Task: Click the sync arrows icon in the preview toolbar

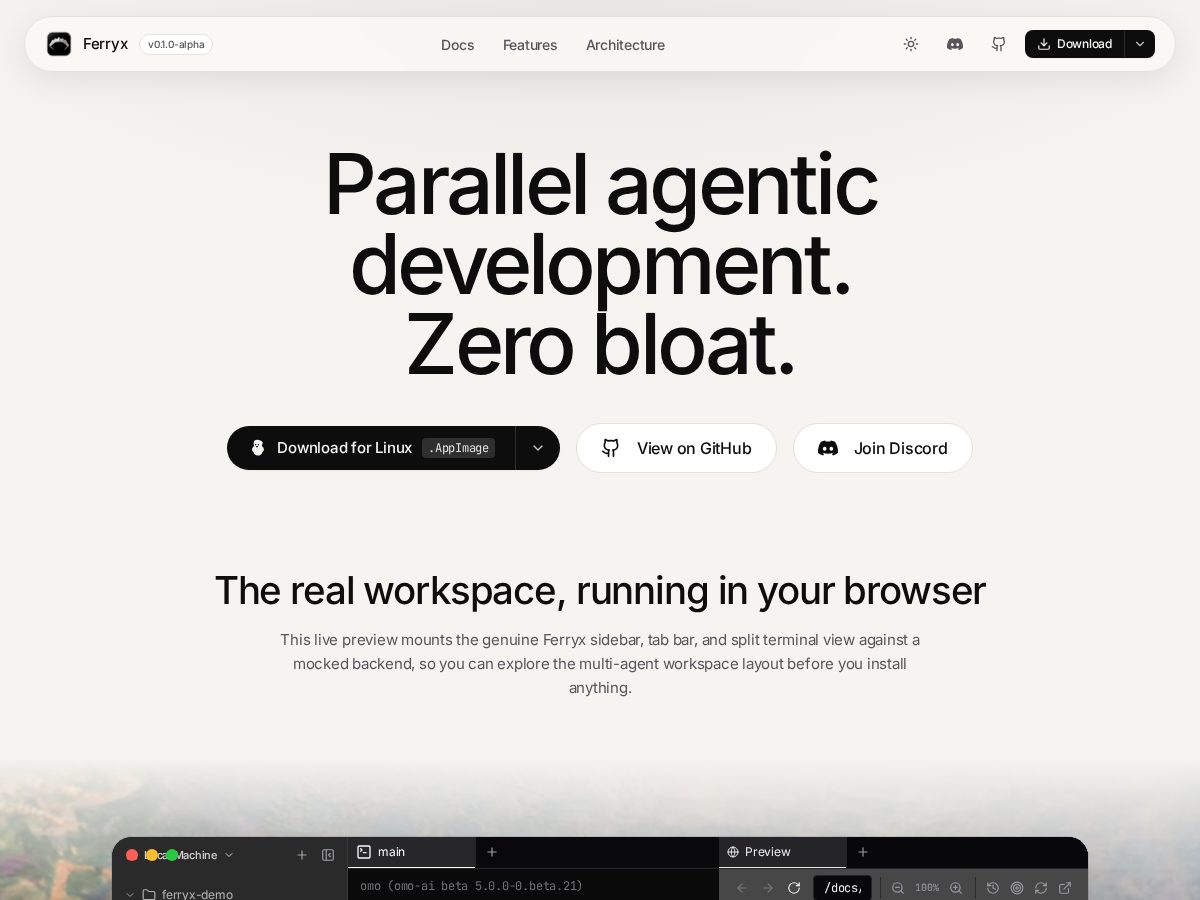Action: coord(1041,888)
